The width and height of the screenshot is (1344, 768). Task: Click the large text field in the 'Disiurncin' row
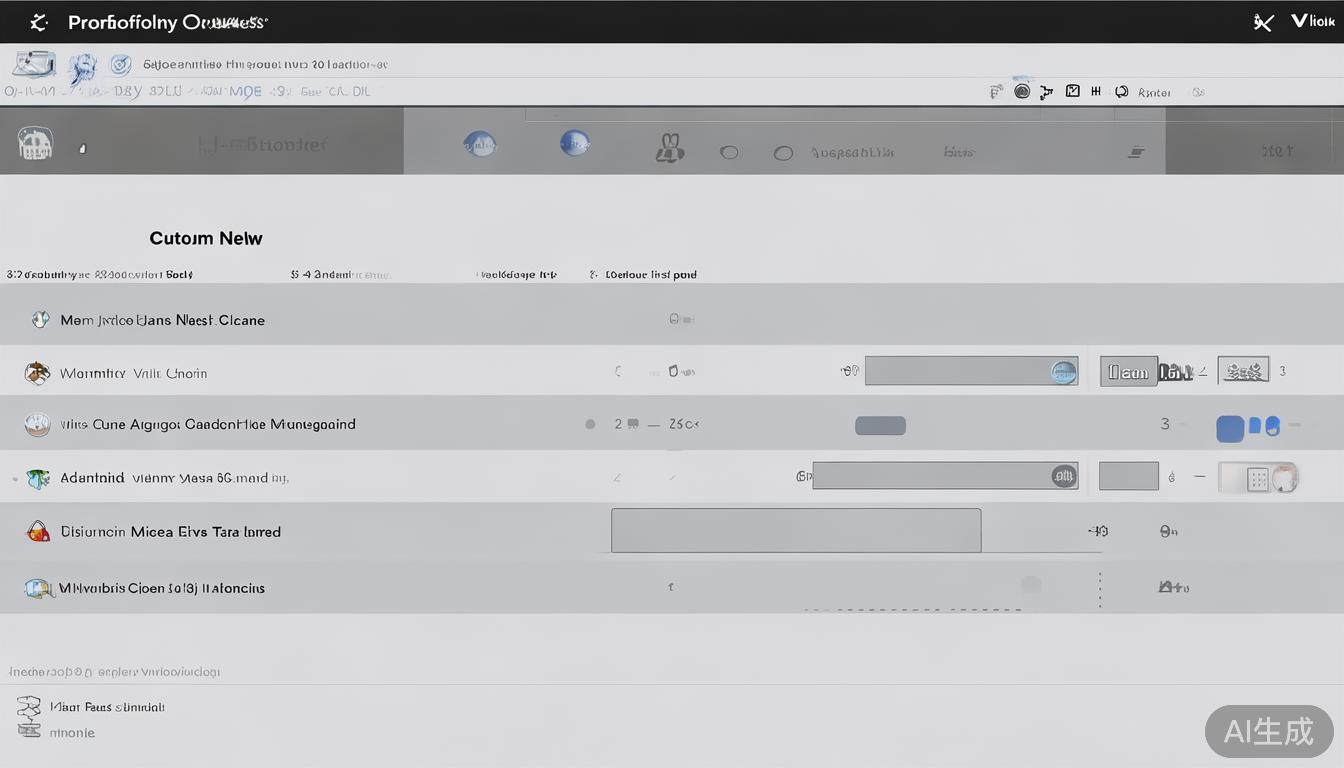pos(795,530)
